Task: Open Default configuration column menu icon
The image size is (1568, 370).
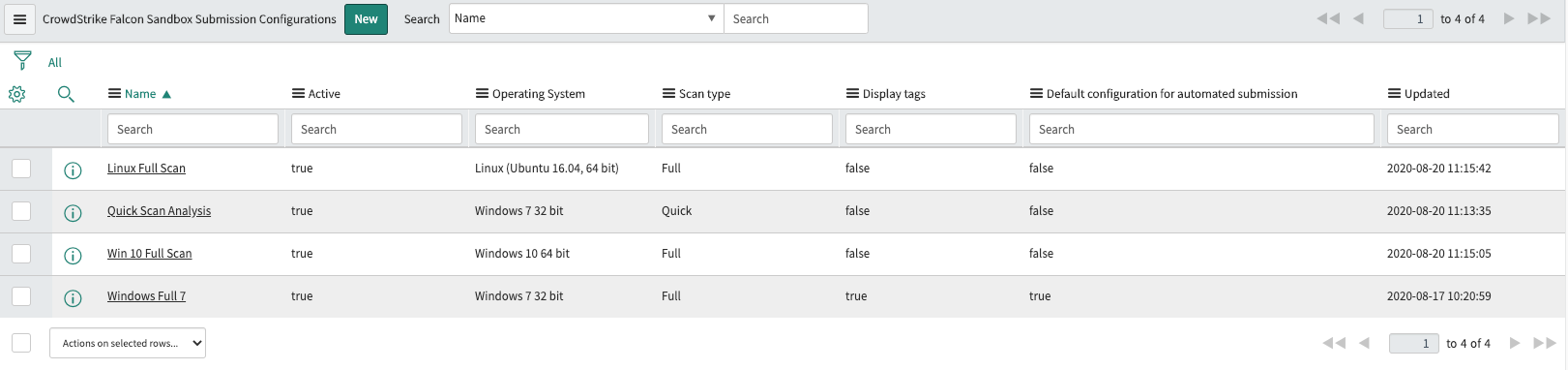Action: pos(1036,94)
